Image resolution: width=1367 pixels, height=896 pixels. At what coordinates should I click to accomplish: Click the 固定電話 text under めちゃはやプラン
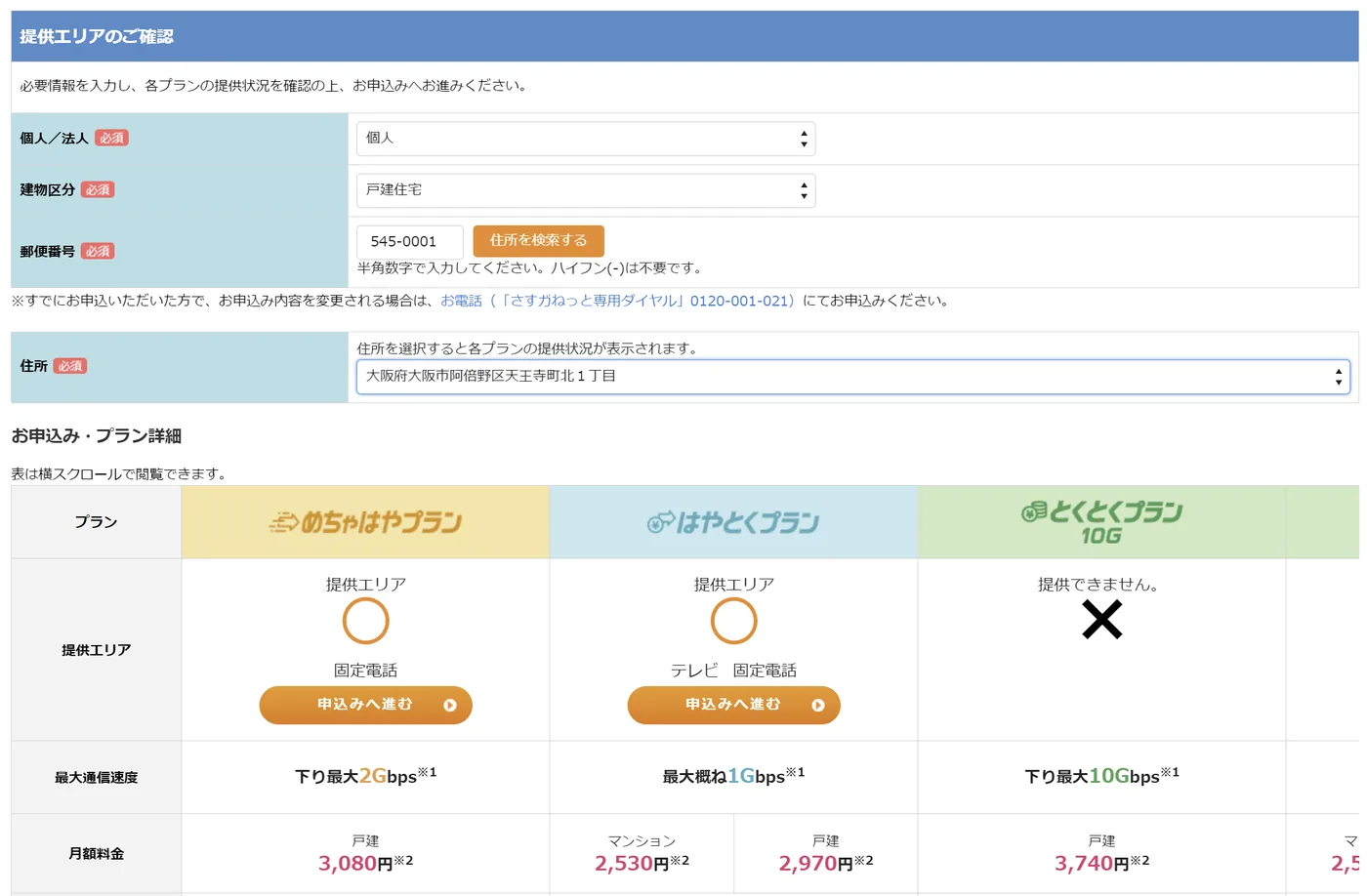[x=365, y=671]
